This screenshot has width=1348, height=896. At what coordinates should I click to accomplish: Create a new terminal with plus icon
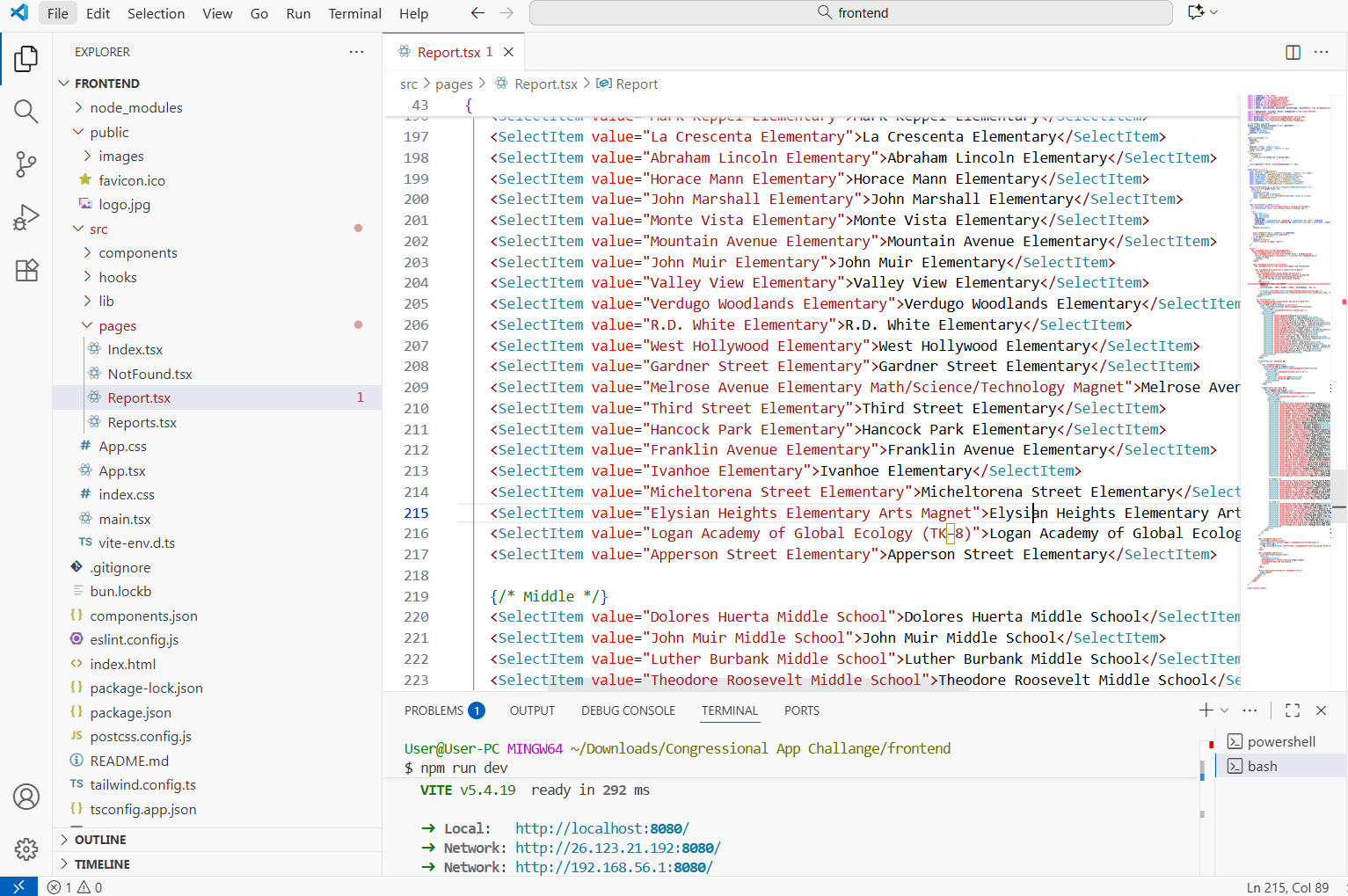coord(1206,710)
